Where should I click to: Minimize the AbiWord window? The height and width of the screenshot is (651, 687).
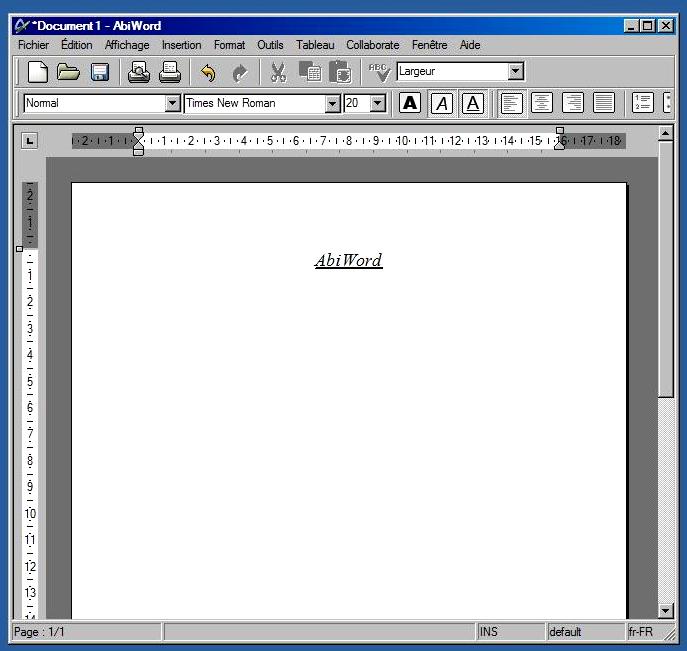(x=631, y=26)
